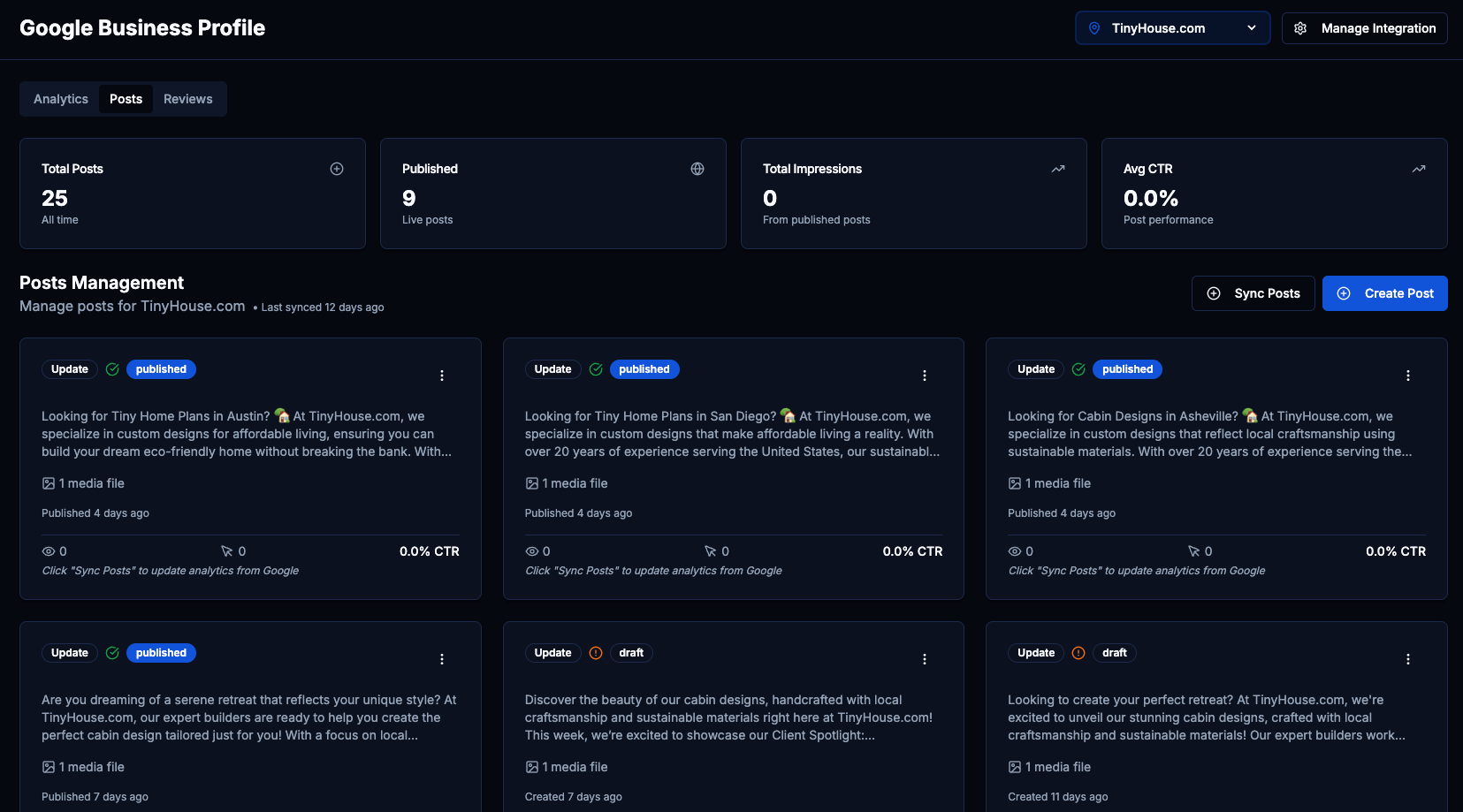Viewport: 1463px width, 812px height.
Task: Click the gear icon in Manage Integration
Action: tap(1300, 28)
